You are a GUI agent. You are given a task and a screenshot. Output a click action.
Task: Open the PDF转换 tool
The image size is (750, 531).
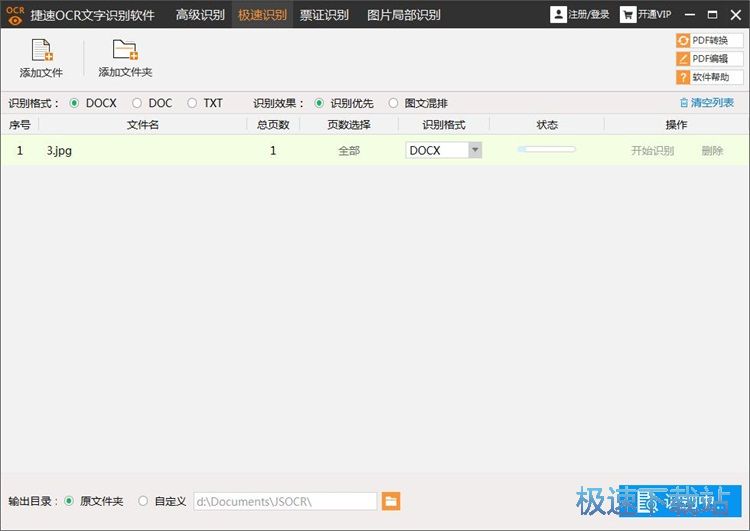[709, 41]
